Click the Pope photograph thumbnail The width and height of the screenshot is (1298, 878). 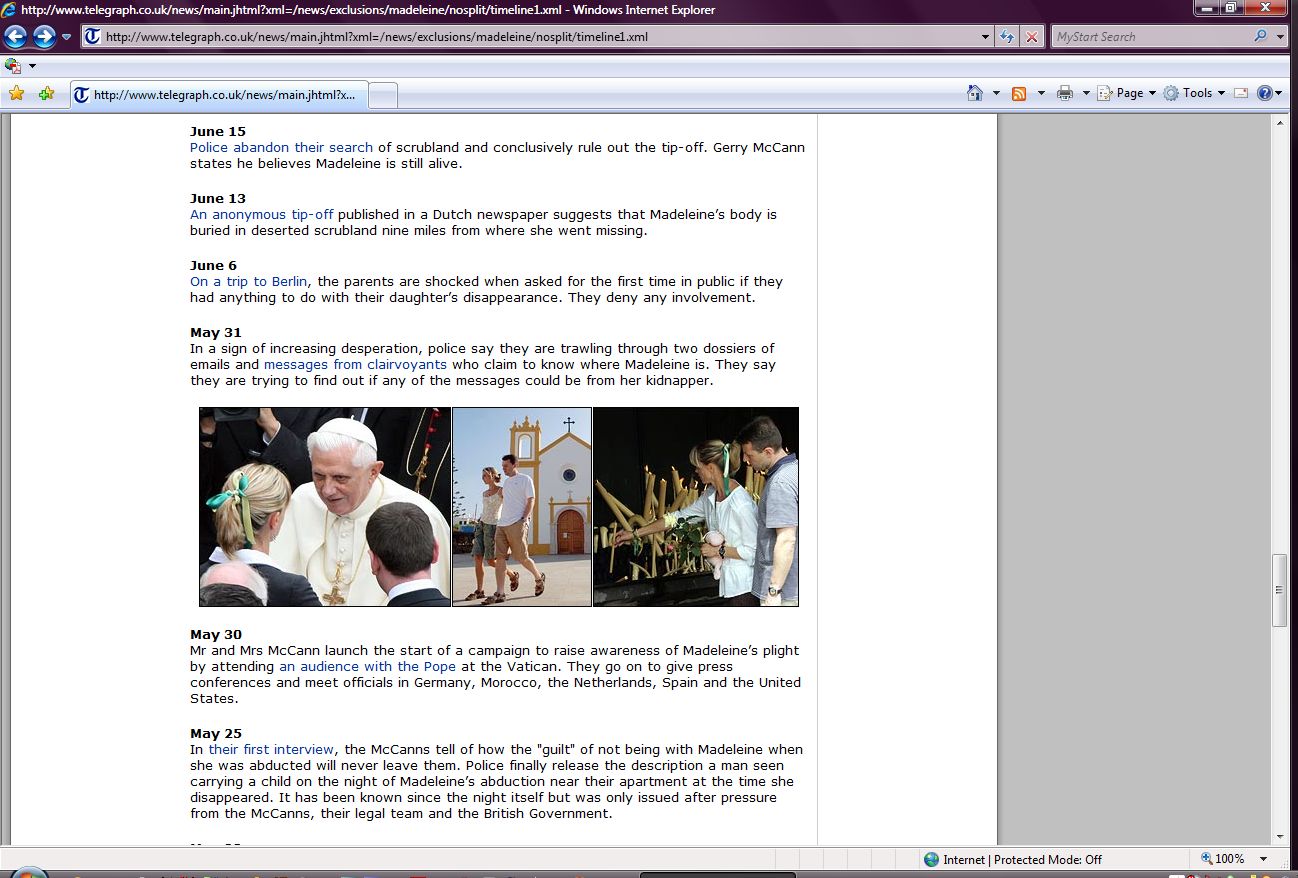click(x=325, y=506)
